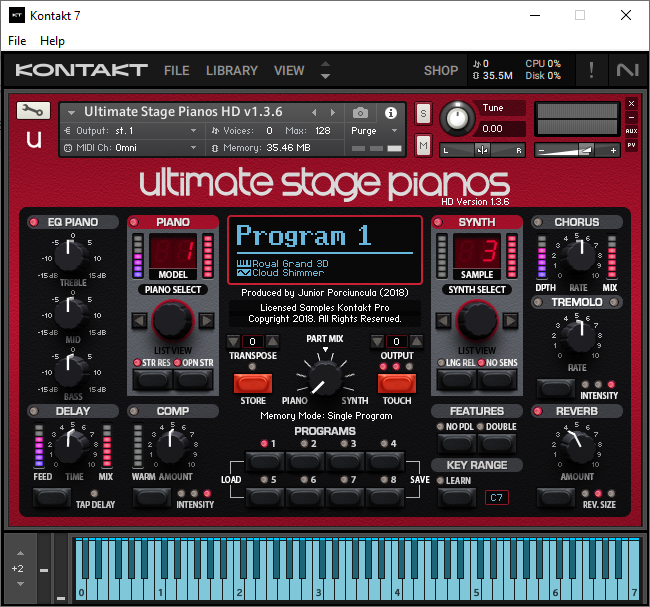Click the red STORE button
The width and height of the screenshot is (650, 607).
[253, 384]
